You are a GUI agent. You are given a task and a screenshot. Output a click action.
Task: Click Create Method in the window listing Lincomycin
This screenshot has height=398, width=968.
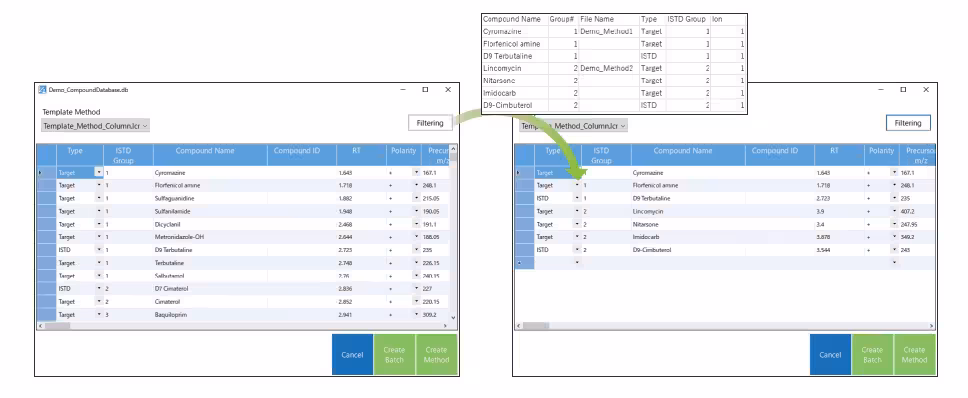(x=914, y=355)
